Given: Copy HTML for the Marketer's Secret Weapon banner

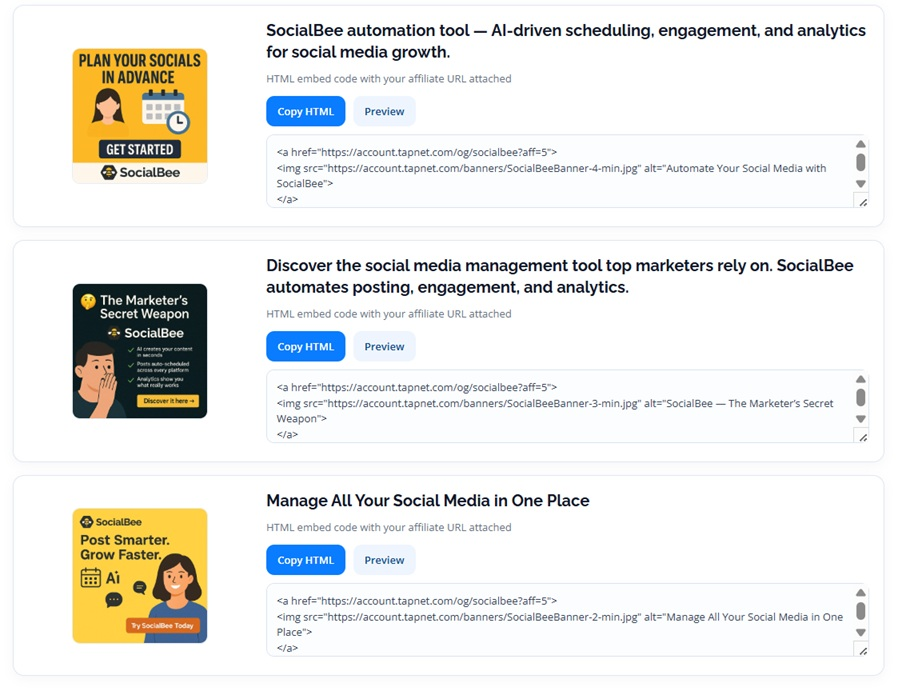Looking at the screenshot, I should tap(305, 346).
